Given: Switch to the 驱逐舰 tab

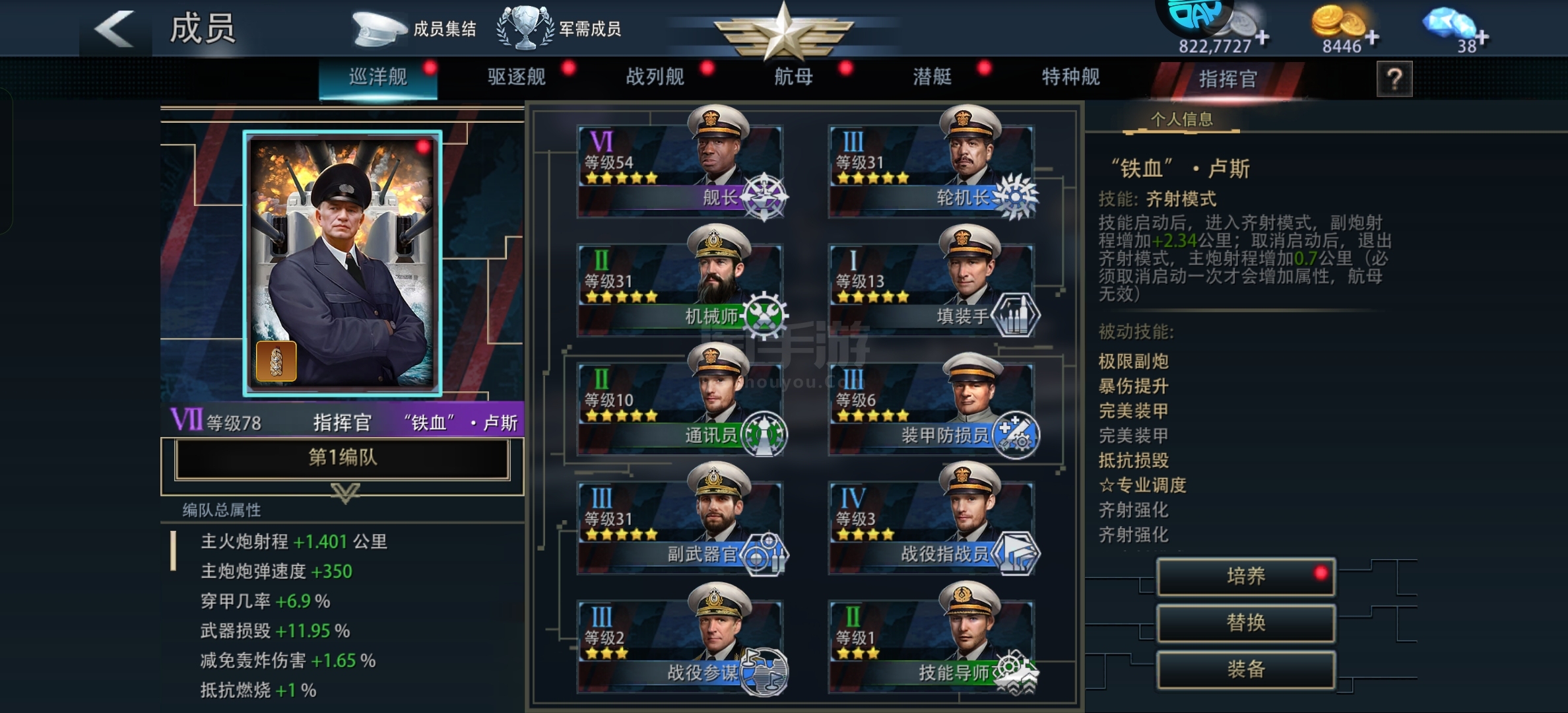Looking at the screenshot, I should coord(517,77).
